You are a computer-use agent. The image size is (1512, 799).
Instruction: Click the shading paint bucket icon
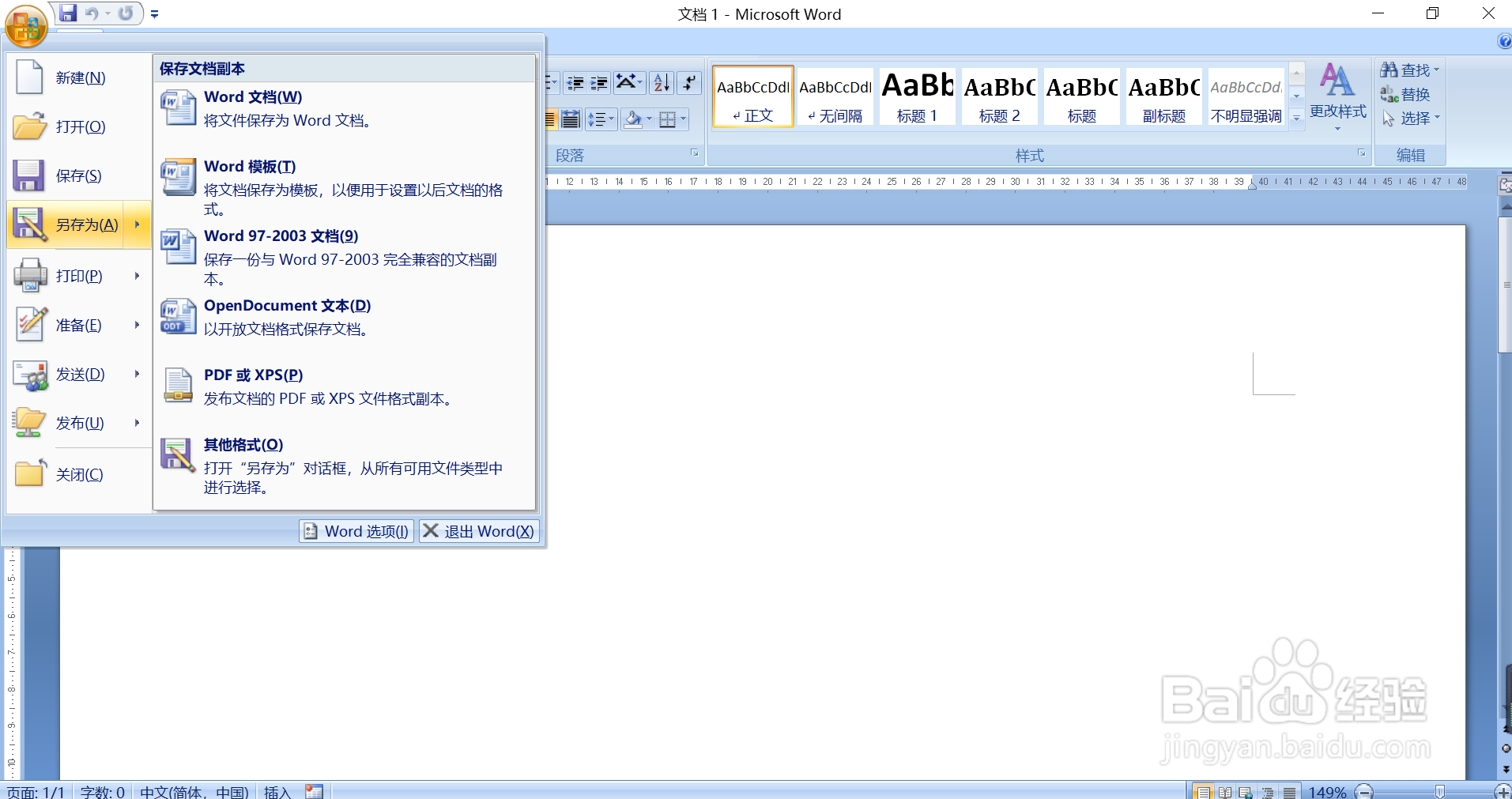(632, 119)
